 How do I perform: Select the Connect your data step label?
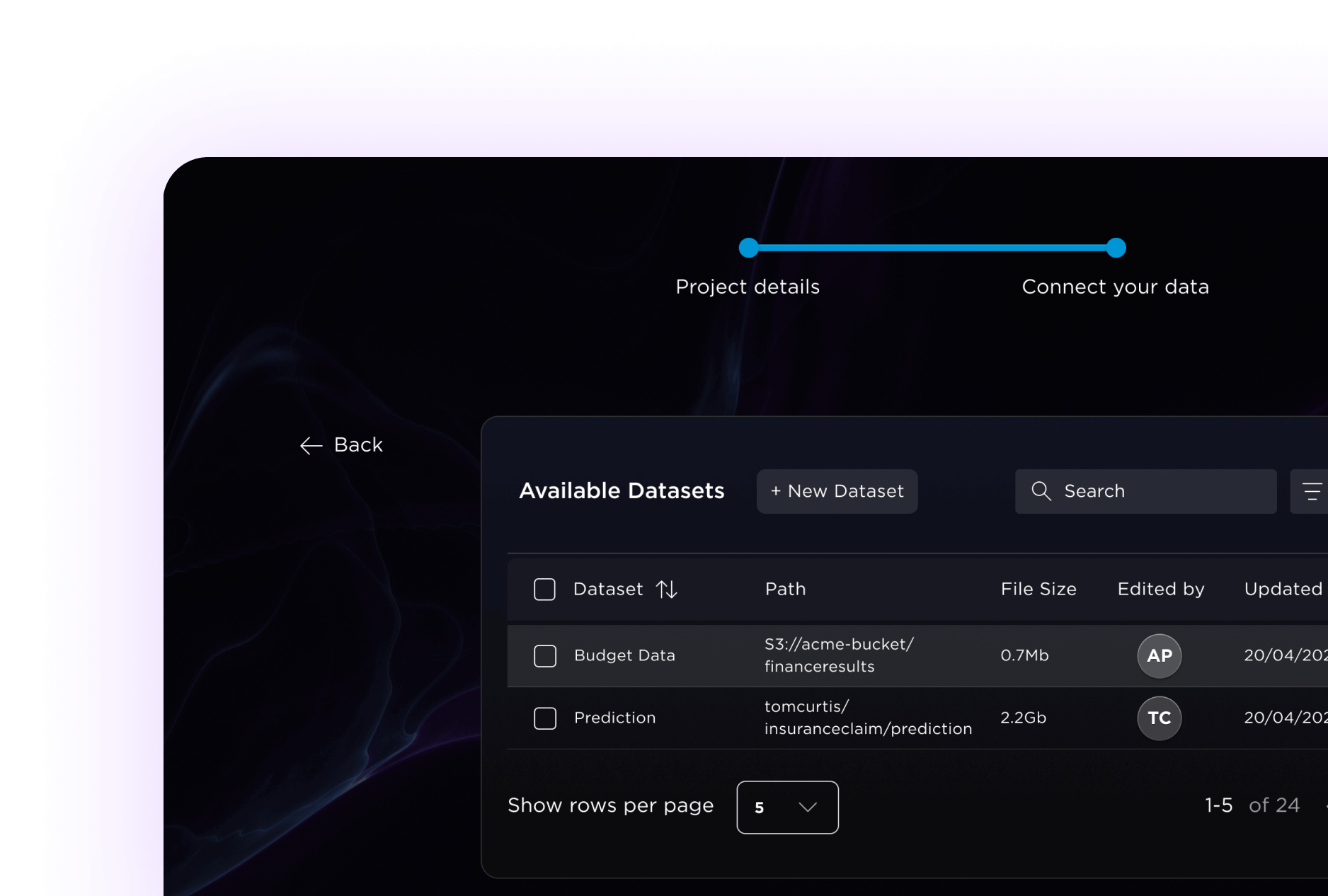(1115, 287)
